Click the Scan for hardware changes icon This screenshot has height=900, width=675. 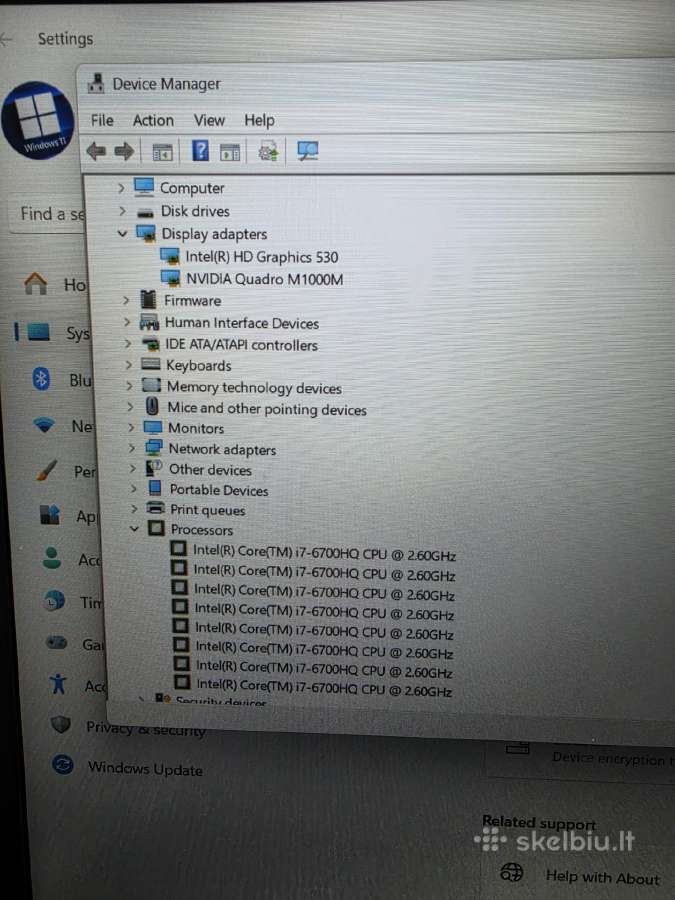(308, 151)
